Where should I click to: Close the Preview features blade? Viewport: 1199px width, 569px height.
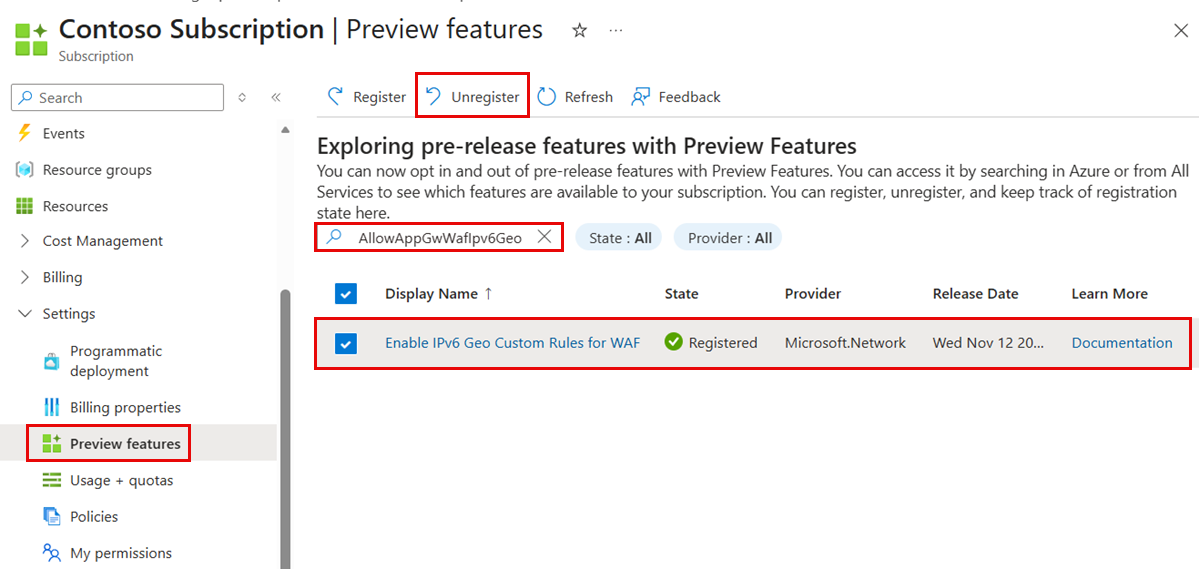click(1181, 31)
